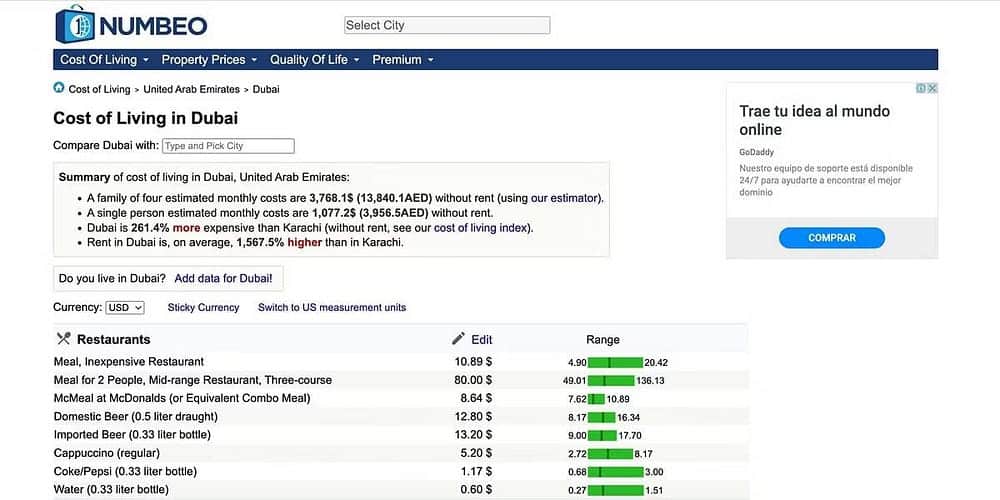Click United Arab Emirates breadcrumb link
Viewport: 1000px width, 500px height.
(191, 89)
